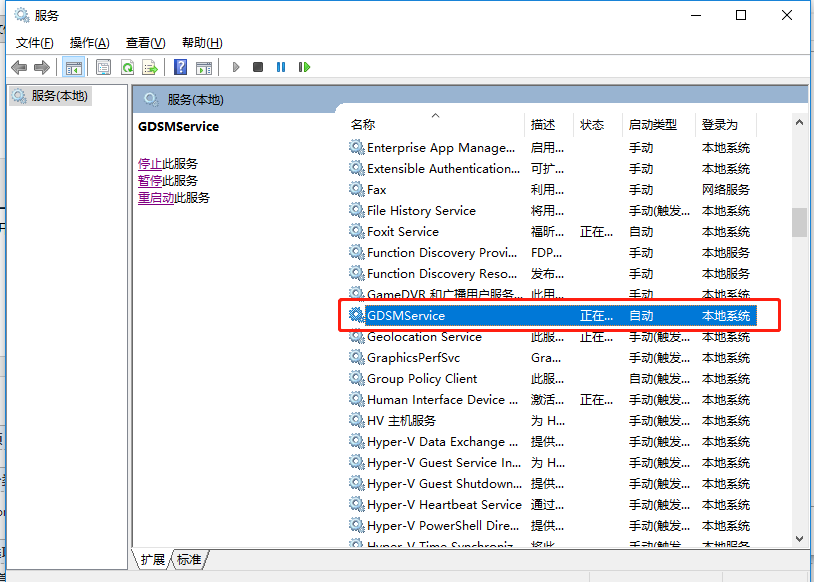
Task: Open the 文件(F) menu
Action: pos(34,43)
